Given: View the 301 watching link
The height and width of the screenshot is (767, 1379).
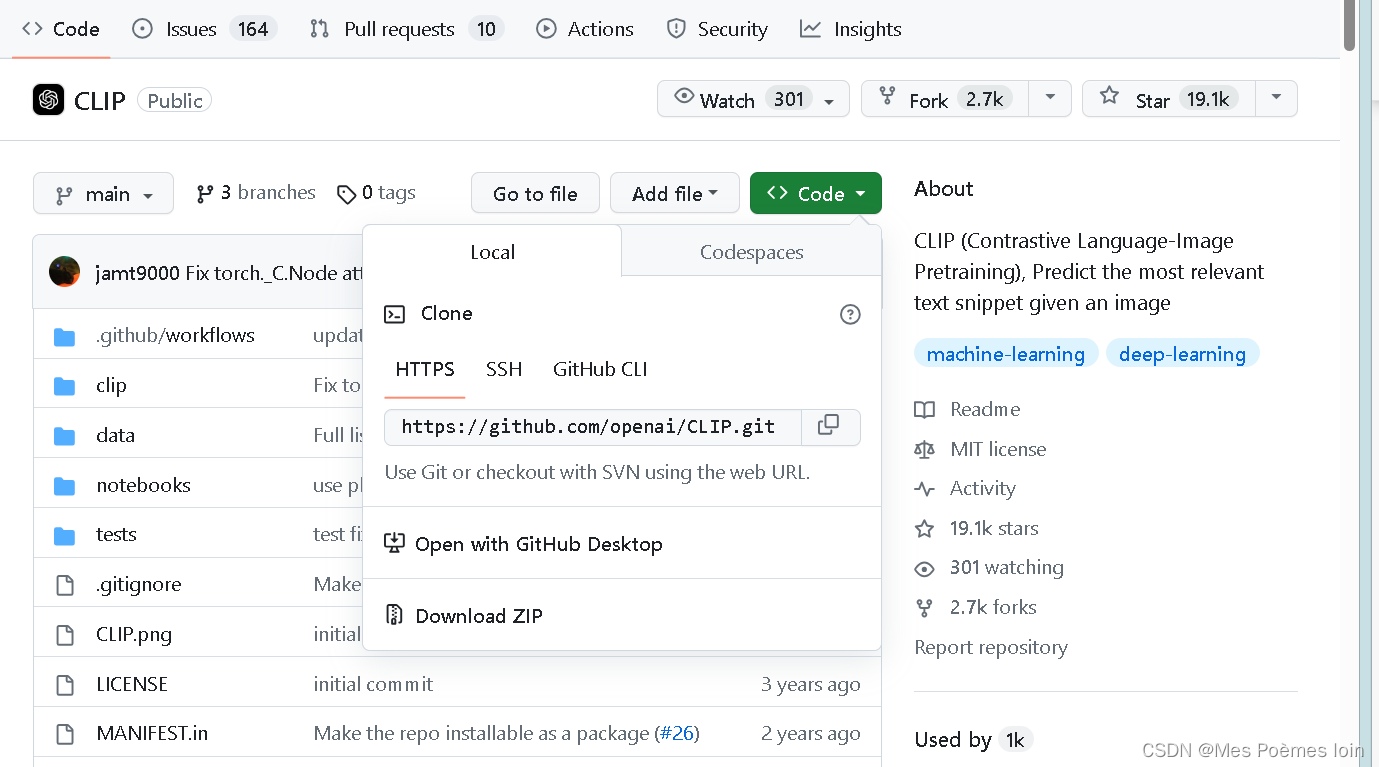Looking at the screenshot, I should coord(989,567).
